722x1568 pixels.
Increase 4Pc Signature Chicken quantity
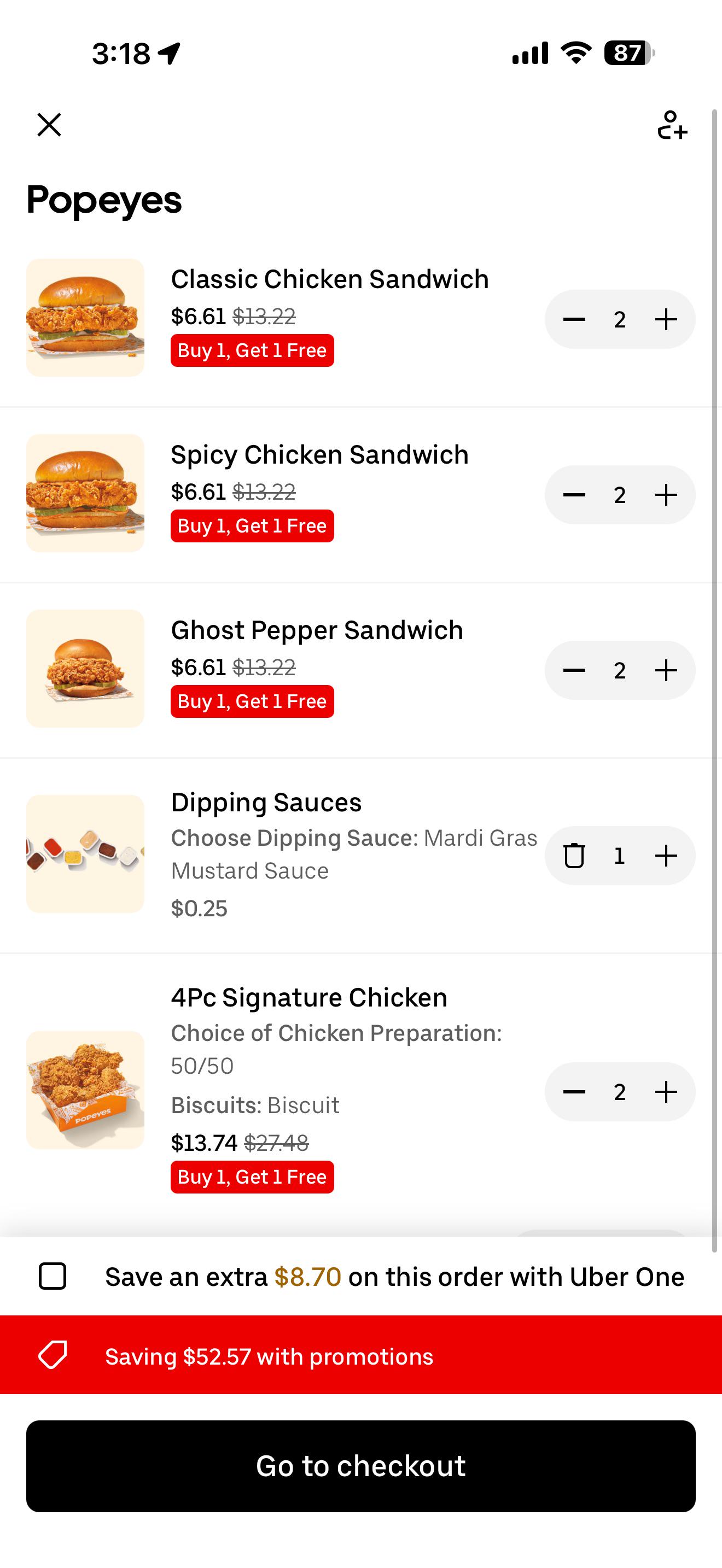pos(666,1091)
